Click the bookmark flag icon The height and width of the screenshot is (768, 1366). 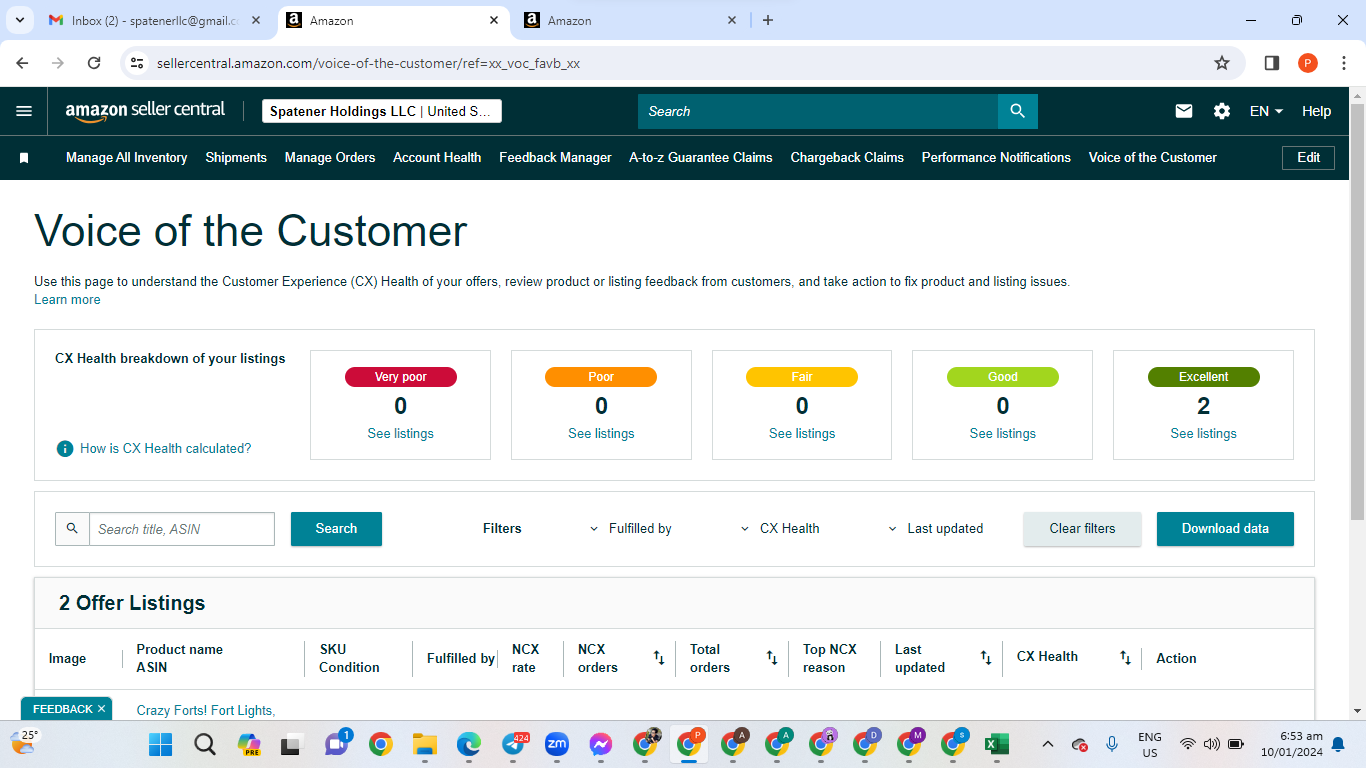[24, 158]
